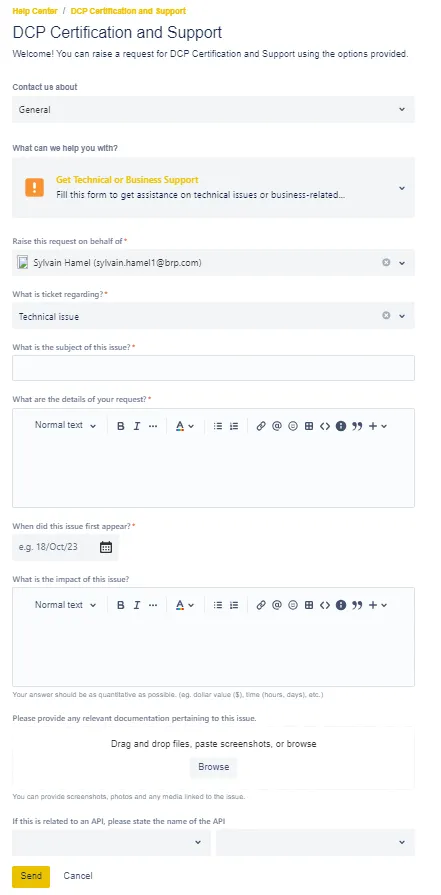Insert a link in the details editor

261,426
